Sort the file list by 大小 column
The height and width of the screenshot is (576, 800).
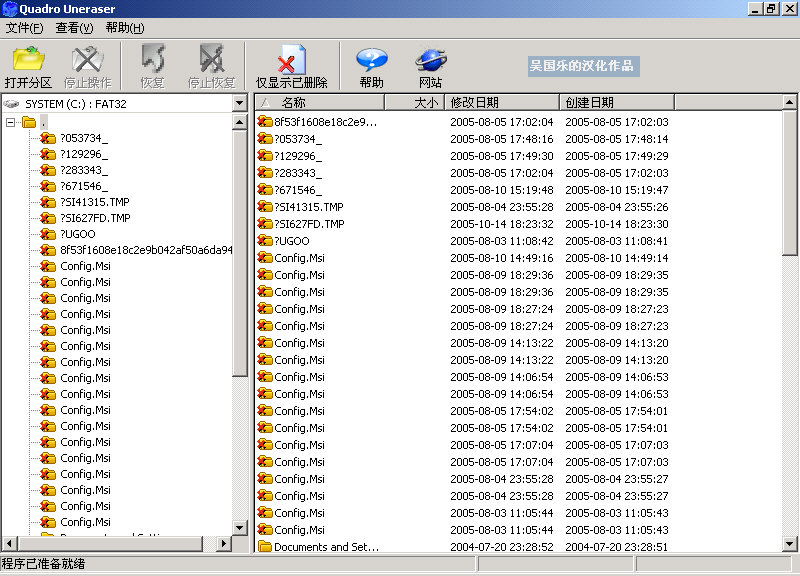[415, 103]
